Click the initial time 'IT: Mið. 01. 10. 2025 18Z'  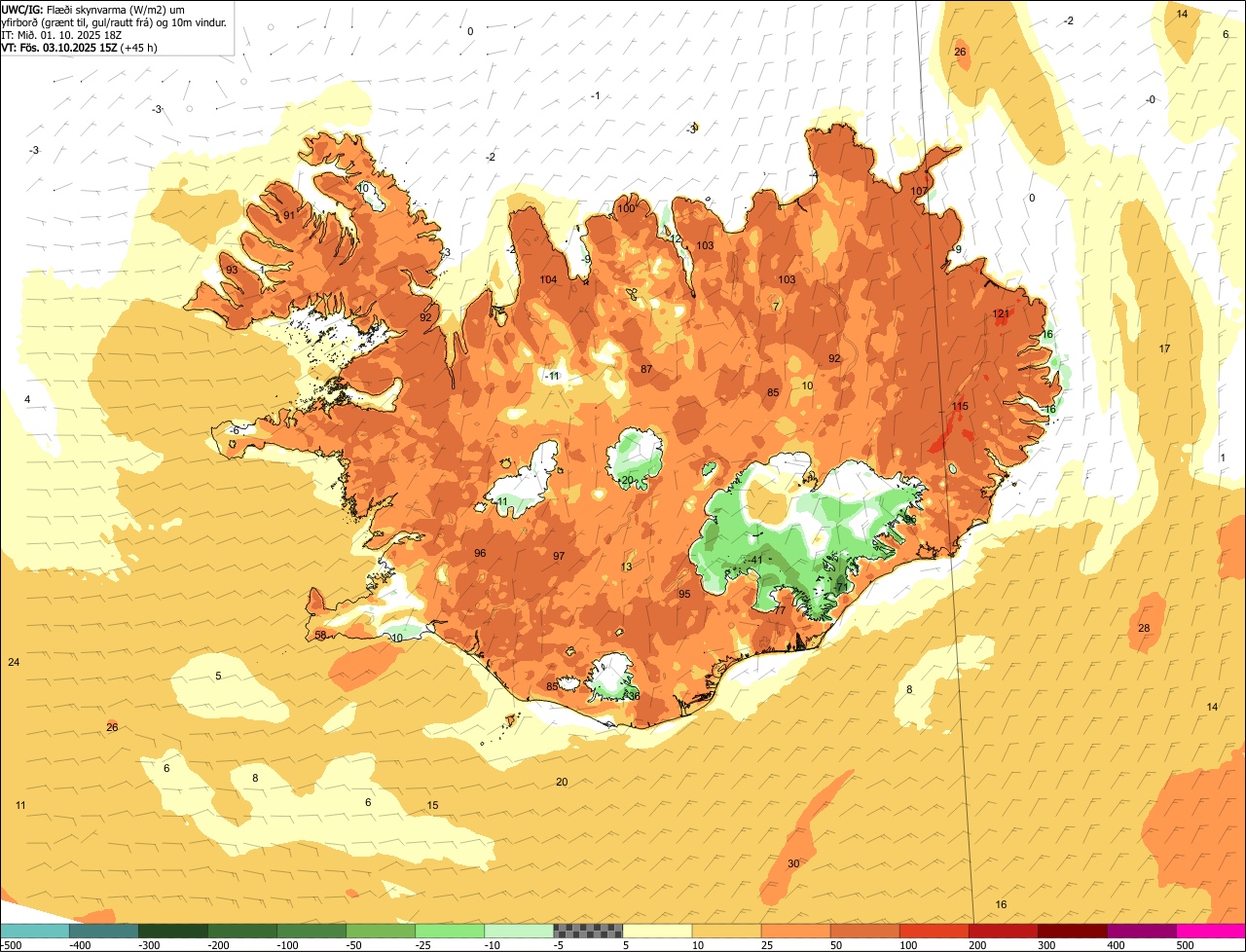(61, 34)
